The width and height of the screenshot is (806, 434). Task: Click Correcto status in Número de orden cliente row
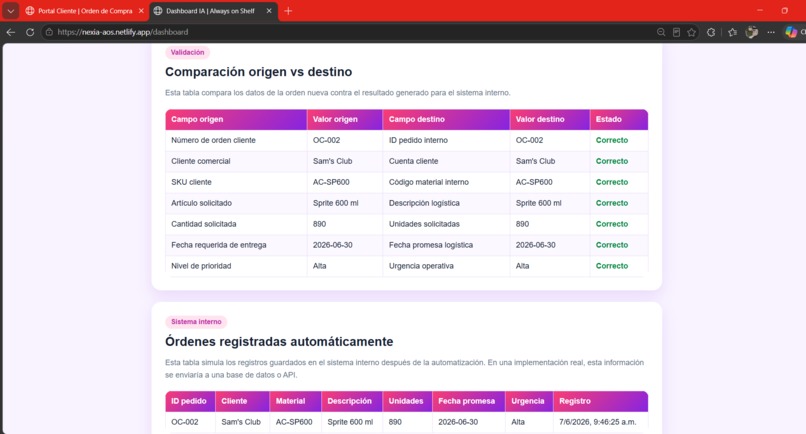tap(612, 140)
